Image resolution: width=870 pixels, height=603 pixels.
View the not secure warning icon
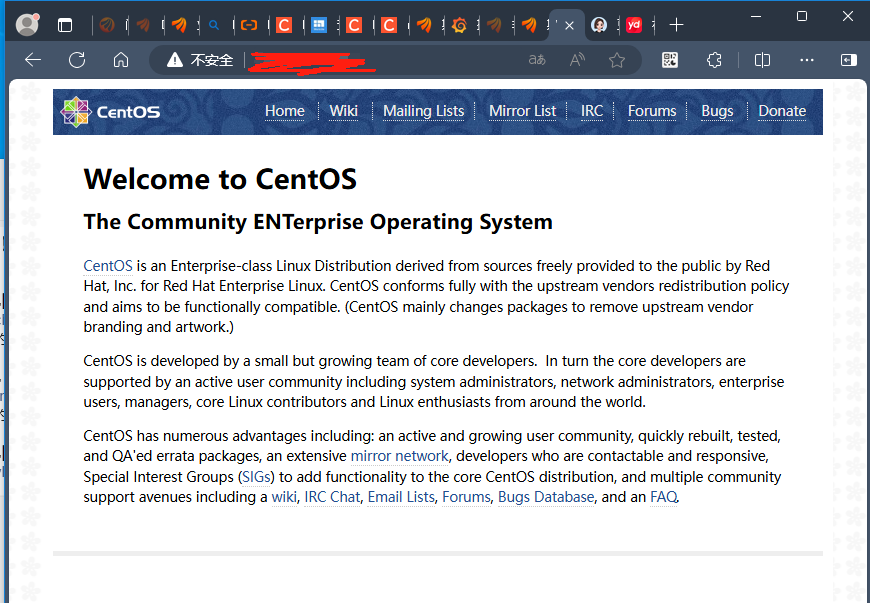pyautogui.click(x=174, y=60)
